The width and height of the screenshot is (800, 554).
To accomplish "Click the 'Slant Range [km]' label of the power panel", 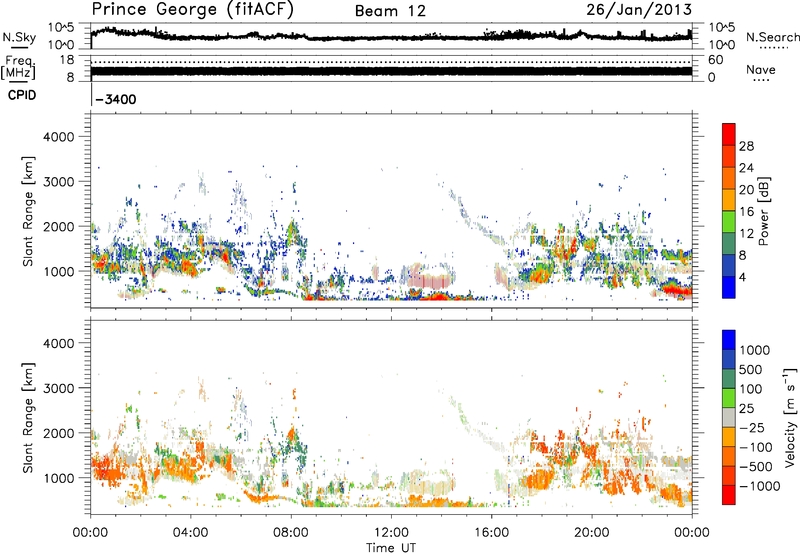I will pos(28,211).
